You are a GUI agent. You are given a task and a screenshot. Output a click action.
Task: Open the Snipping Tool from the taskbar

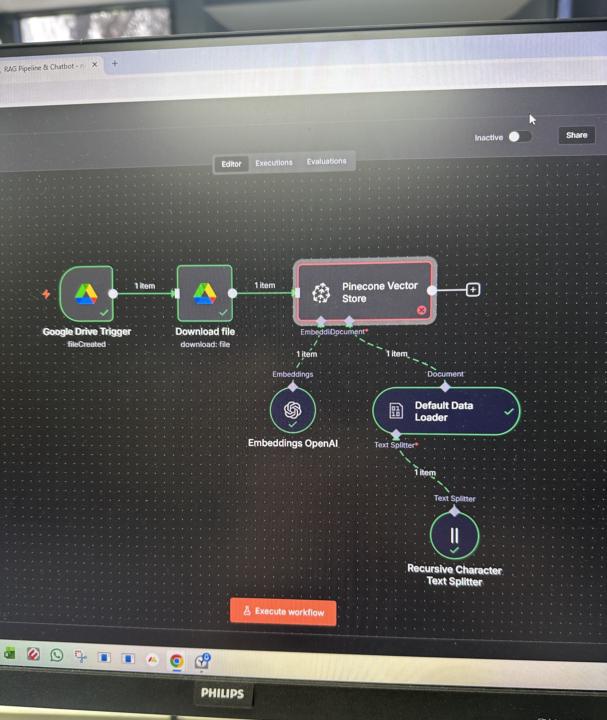pyautogui.click(x=81, y=656)
